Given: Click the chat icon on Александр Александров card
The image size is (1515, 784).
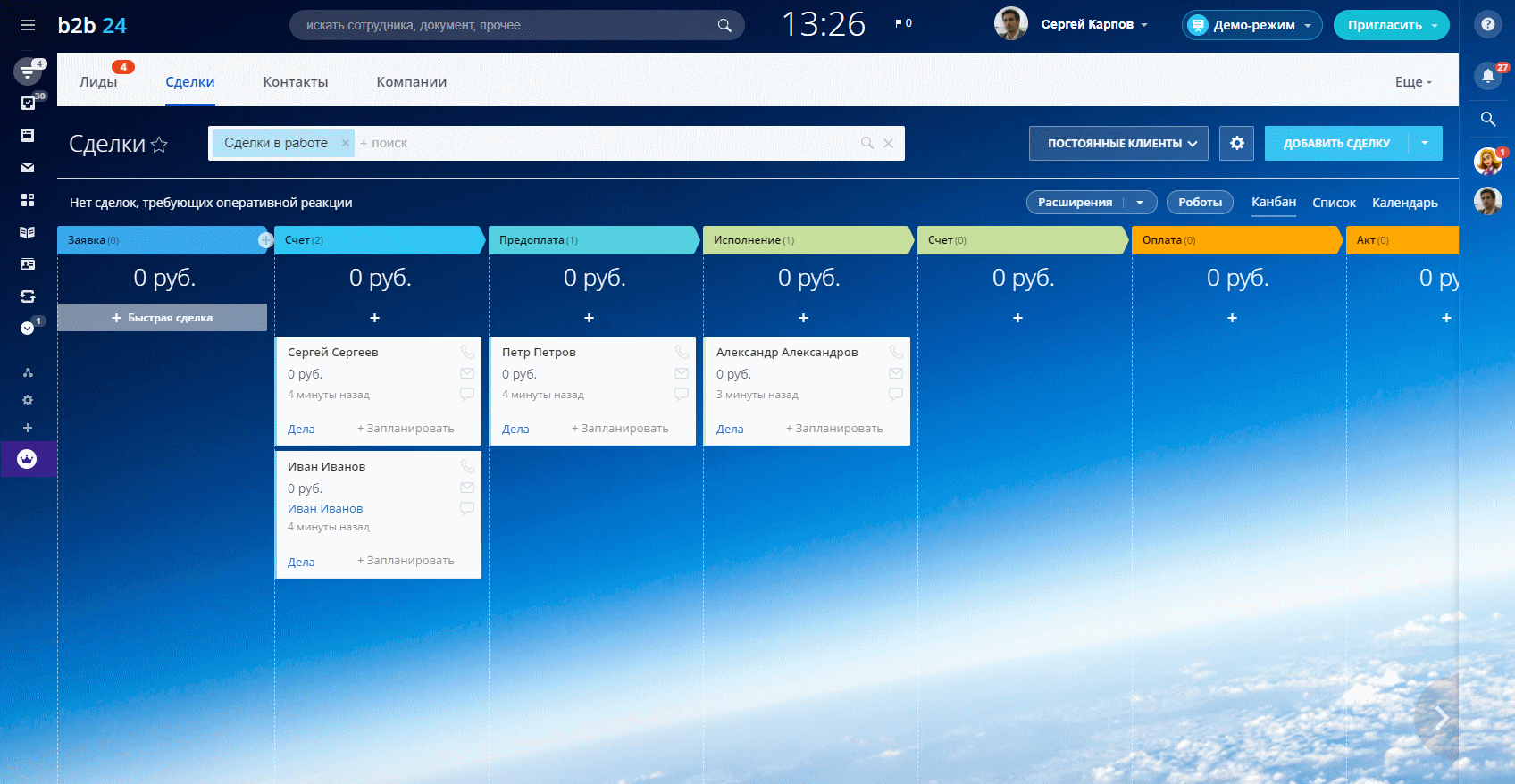Looking at the screenshot, I should [x=896, y=394].
